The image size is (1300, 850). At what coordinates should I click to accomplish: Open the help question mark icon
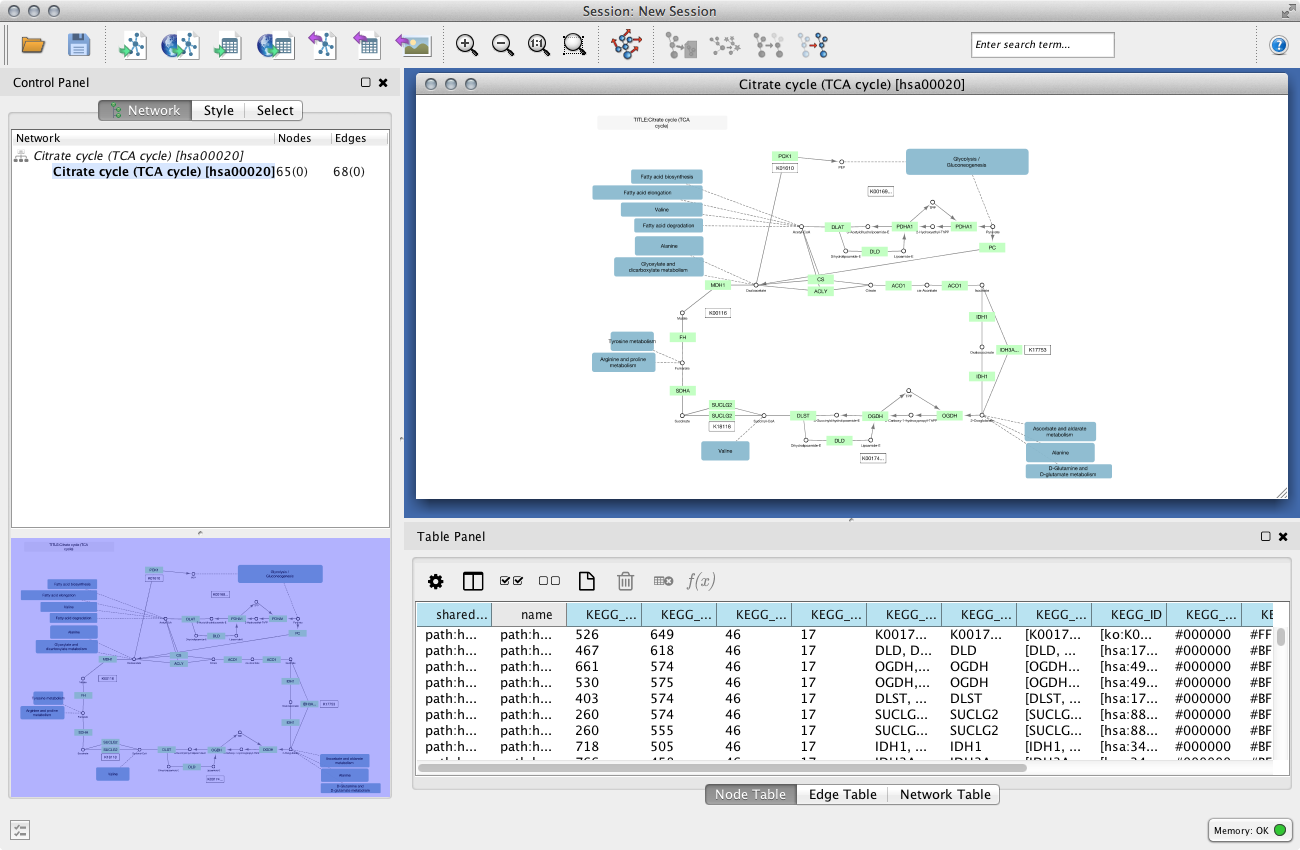(1278, 45)
